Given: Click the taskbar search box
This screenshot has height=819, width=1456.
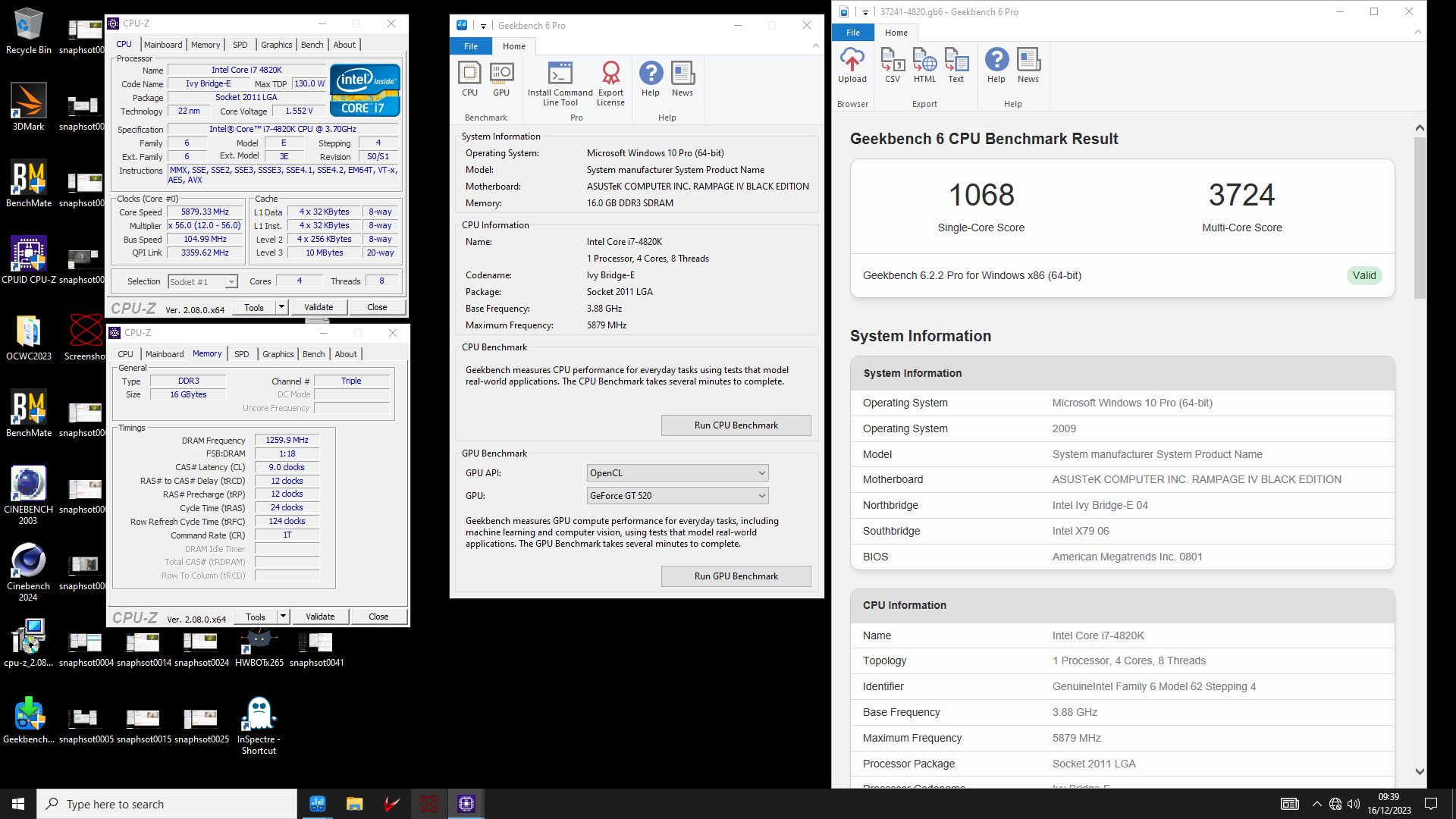Looking at the screenshot, I should (x=167, y=804).
